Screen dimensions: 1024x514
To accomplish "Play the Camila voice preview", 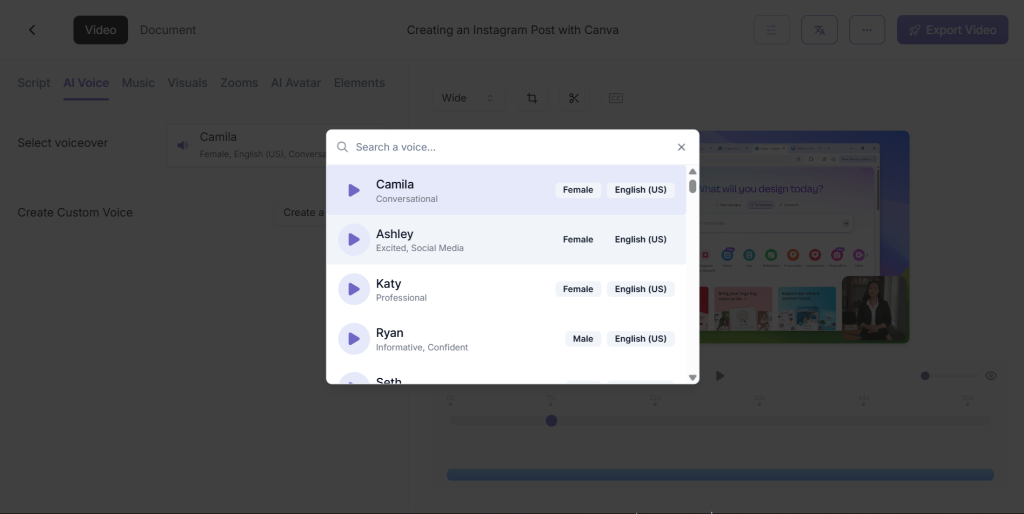I will click(354, 190).
